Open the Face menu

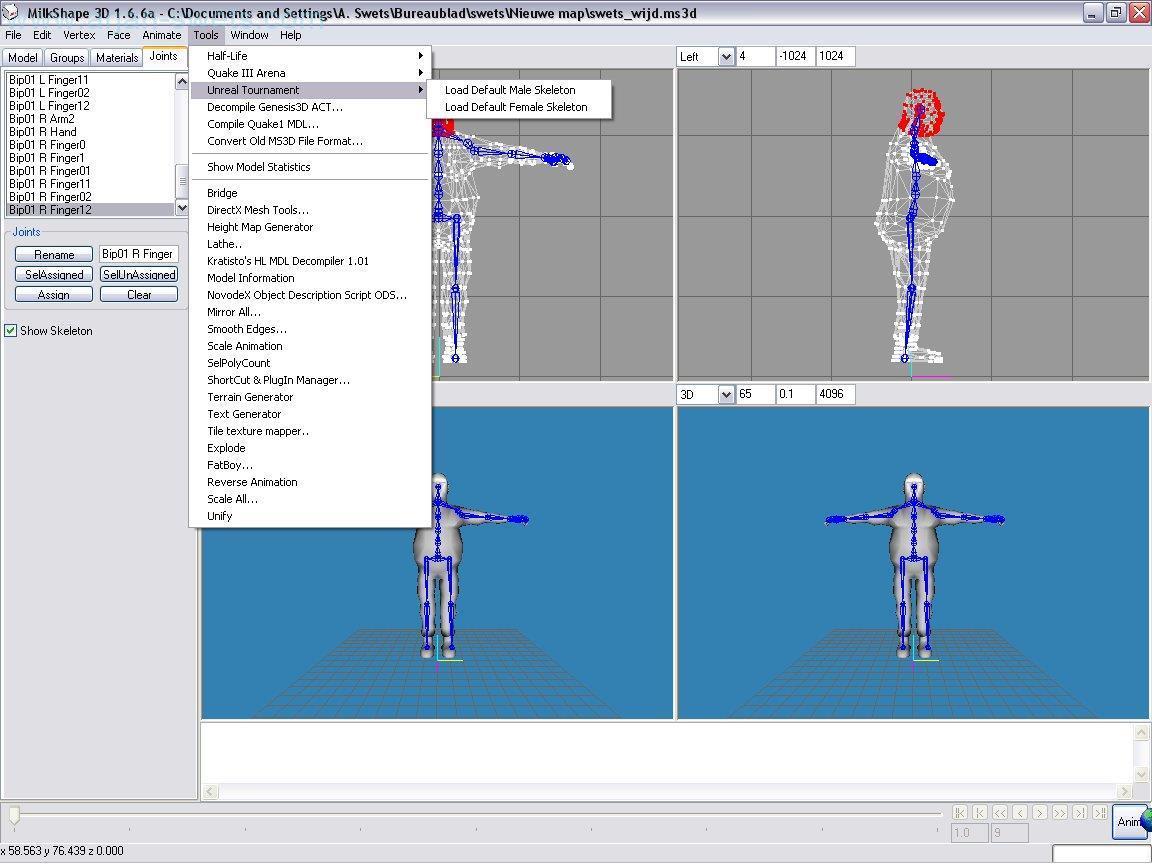[118, 35]
